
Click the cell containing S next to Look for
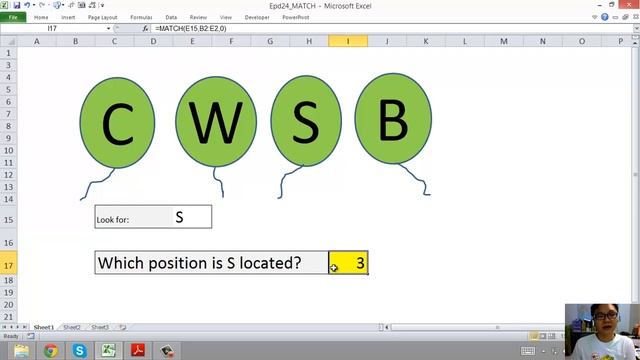[x=192, y=217]
